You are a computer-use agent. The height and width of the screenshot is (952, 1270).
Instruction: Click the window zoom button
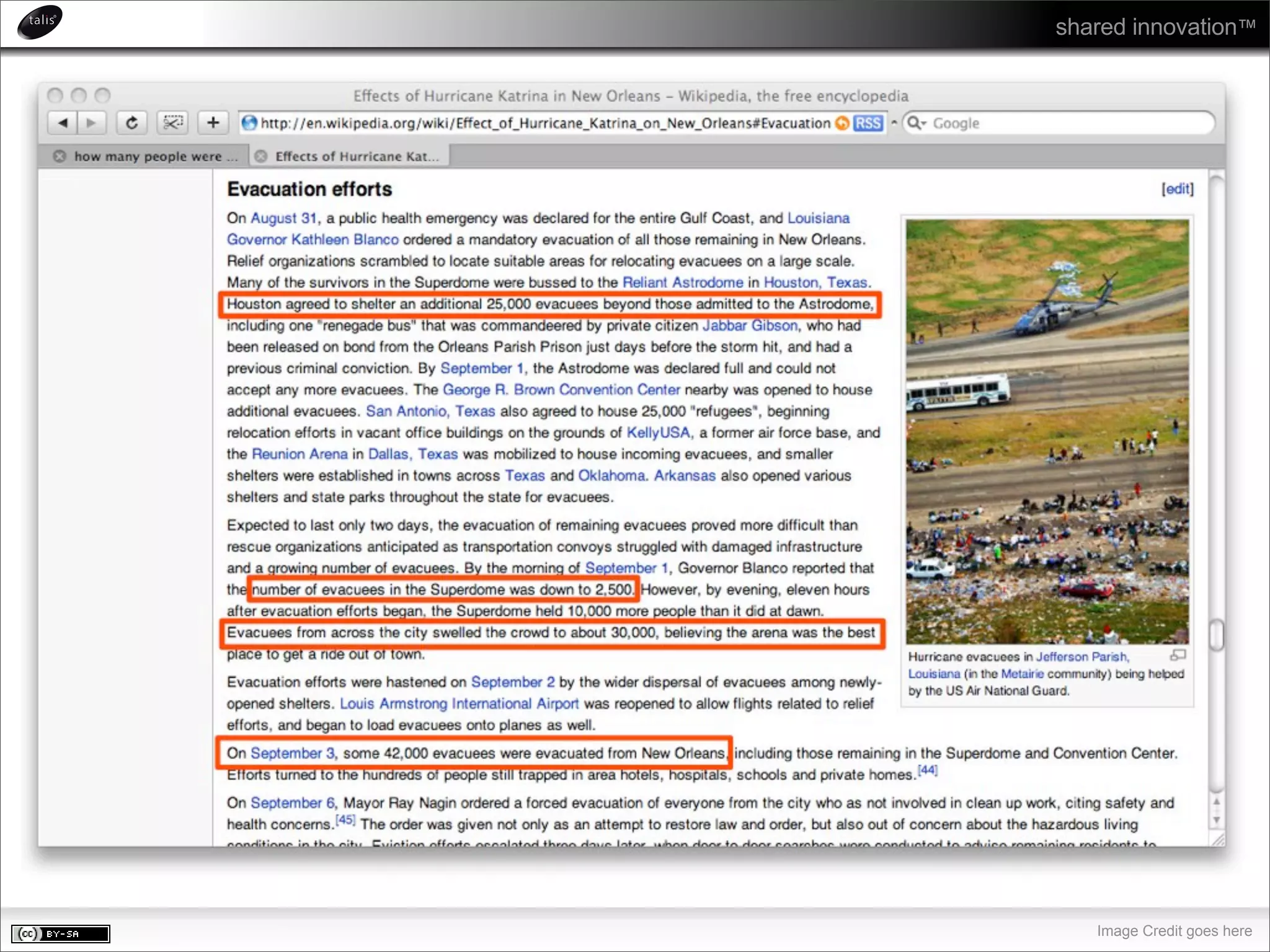click(x=102, y=95)
